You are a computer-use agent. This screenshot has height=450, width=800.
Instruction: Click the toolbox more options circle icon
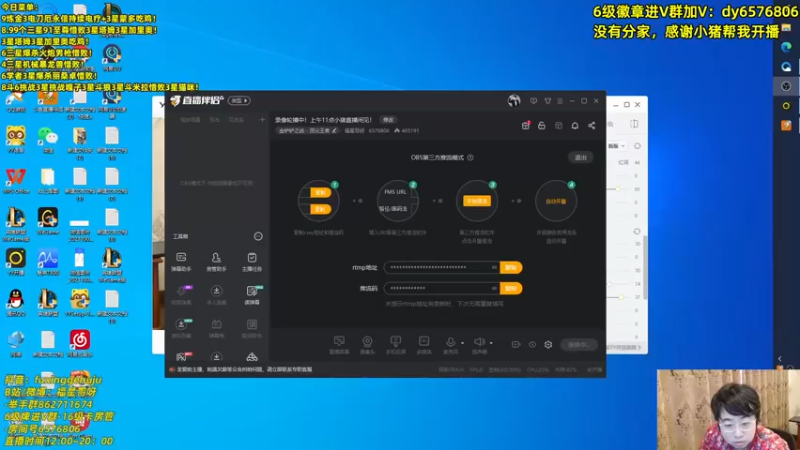(258, 236)
